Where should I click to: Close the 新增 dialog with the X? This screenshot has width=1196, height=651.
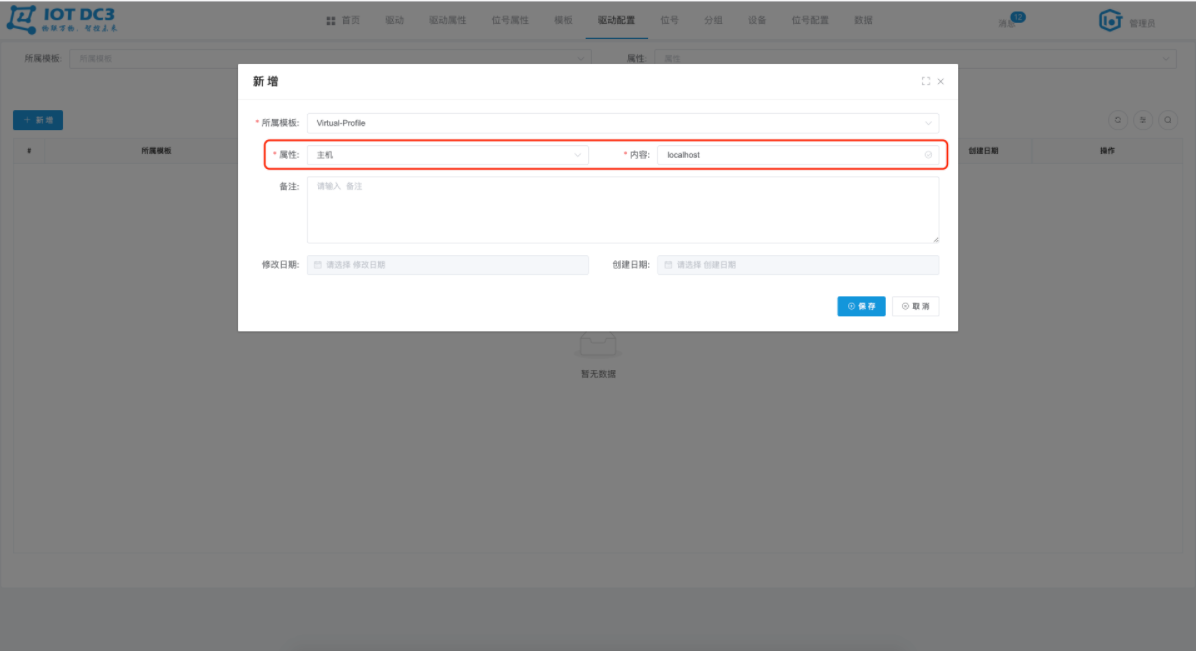(940, 82)
